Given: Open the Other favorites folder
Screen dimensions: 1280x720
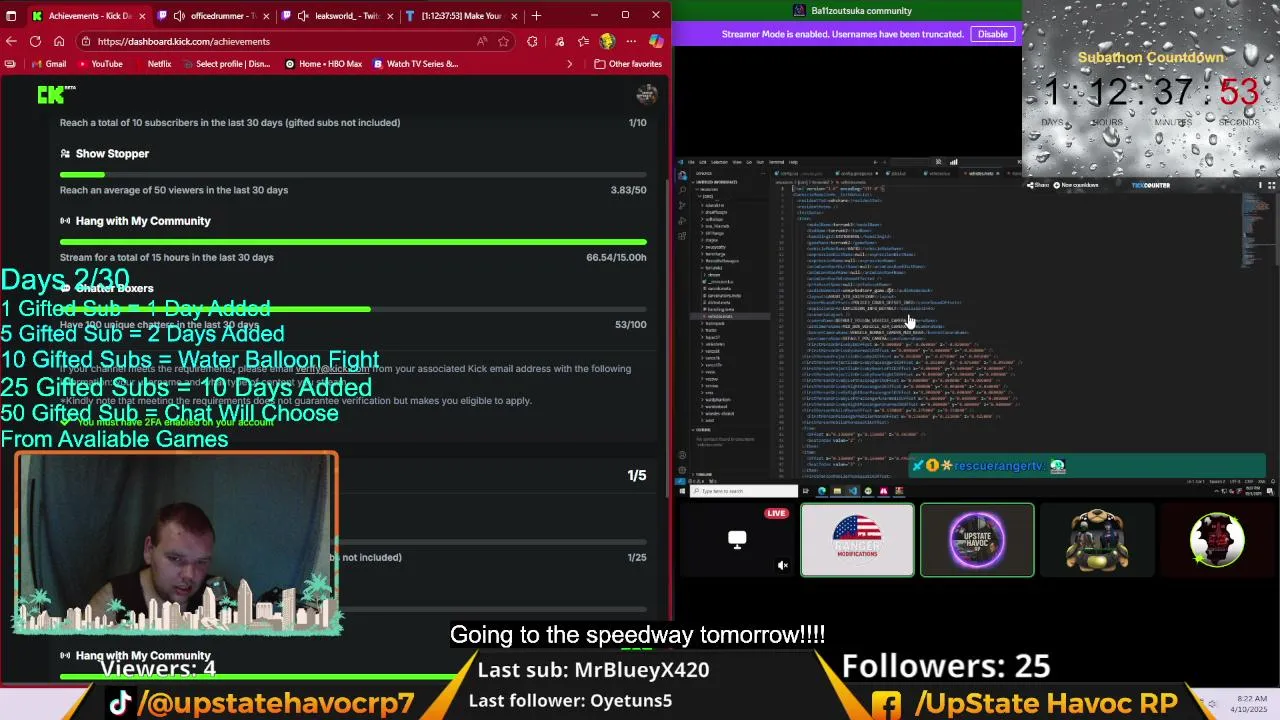Looking at the screenshot, I should pos(628,64).
